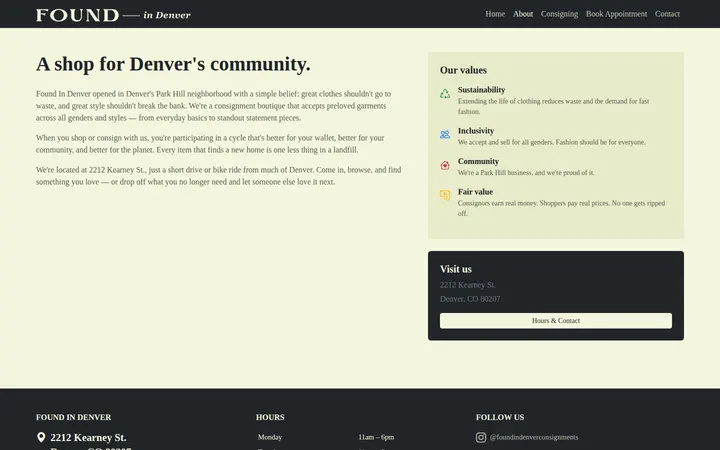The width and height of the screenshot is (720, 450).
Task: Go to the Consigning page
Action: pyautogui.click(x=559, y=14)
